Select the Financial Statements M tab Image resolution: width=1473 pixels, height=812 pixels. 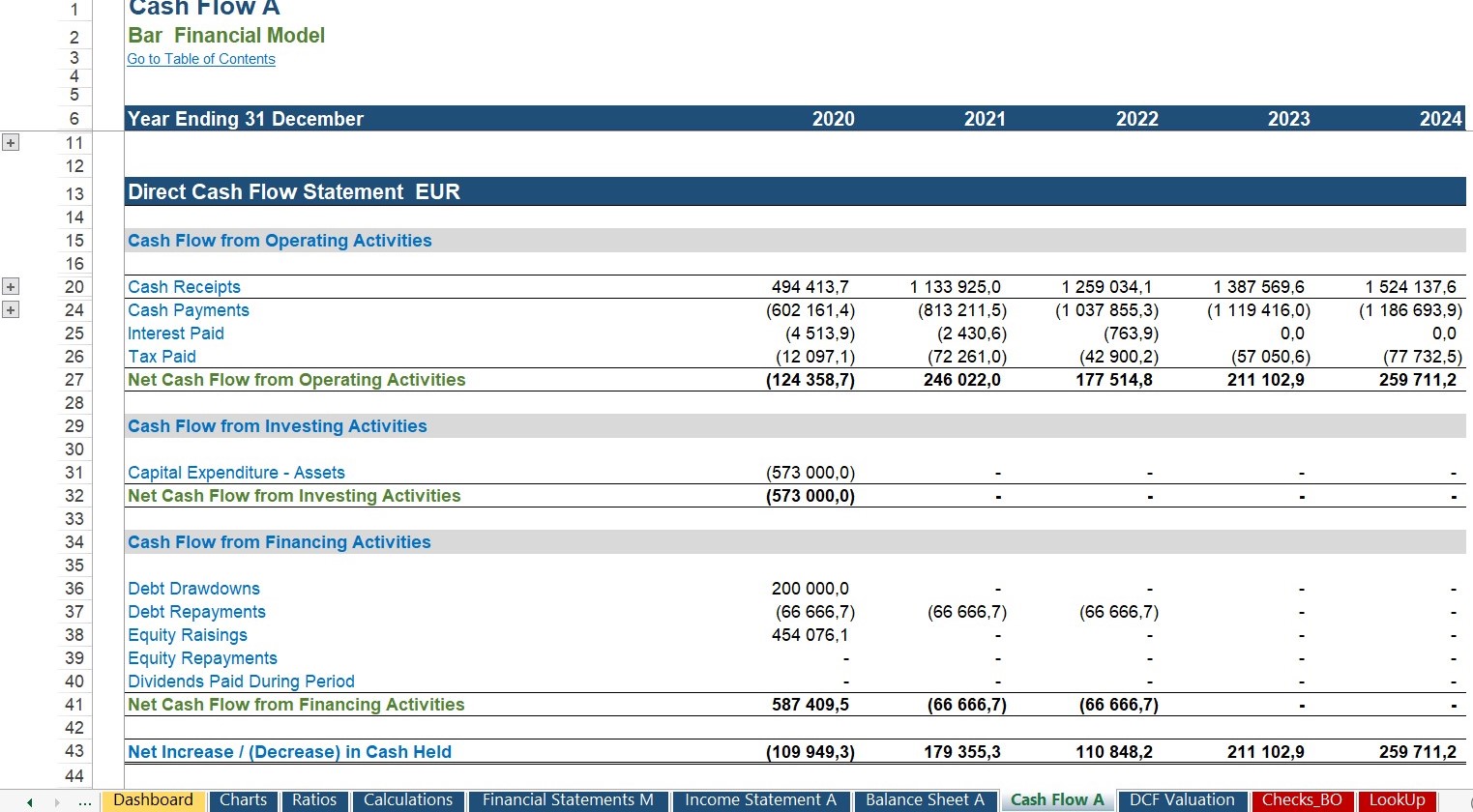pyautogui.click(x=568, y=800)
